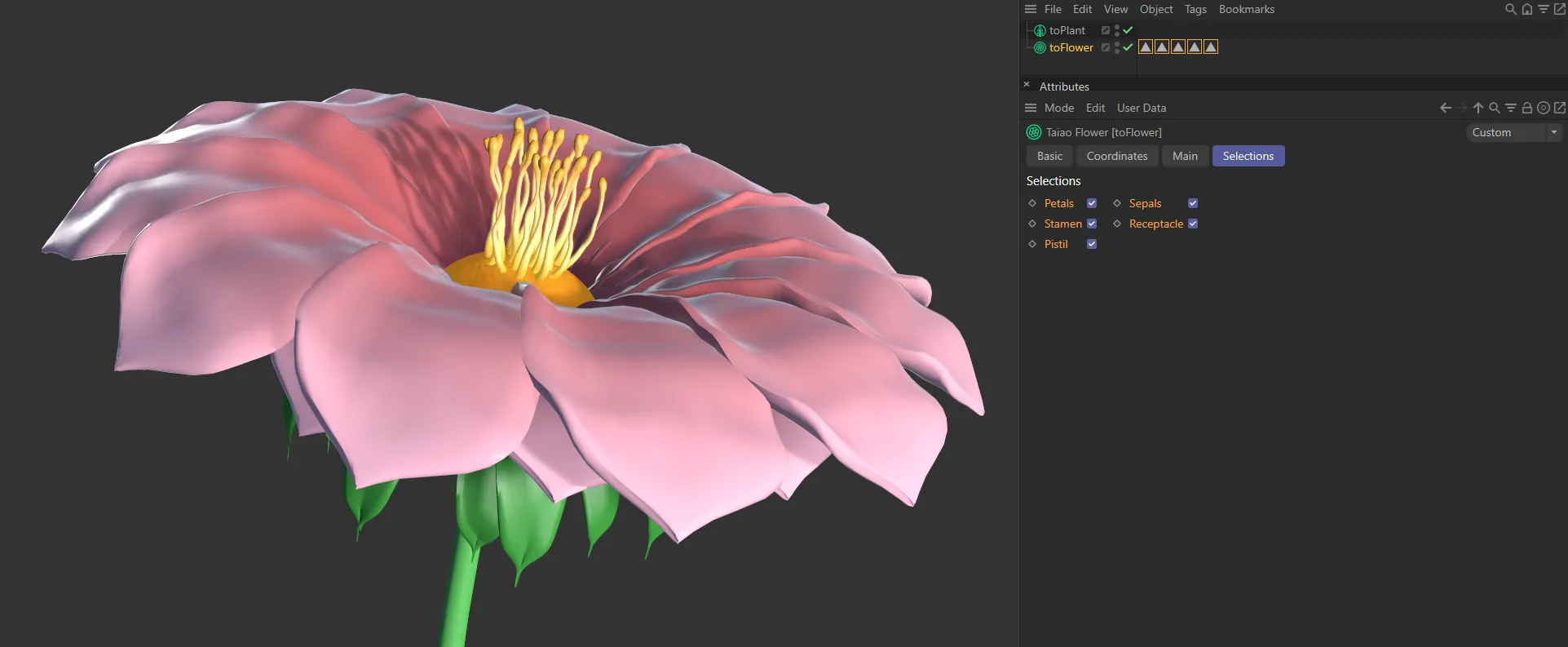Uncheck the Receptacle selection checkbox
1568x647 pixels.
point(1193,224)
